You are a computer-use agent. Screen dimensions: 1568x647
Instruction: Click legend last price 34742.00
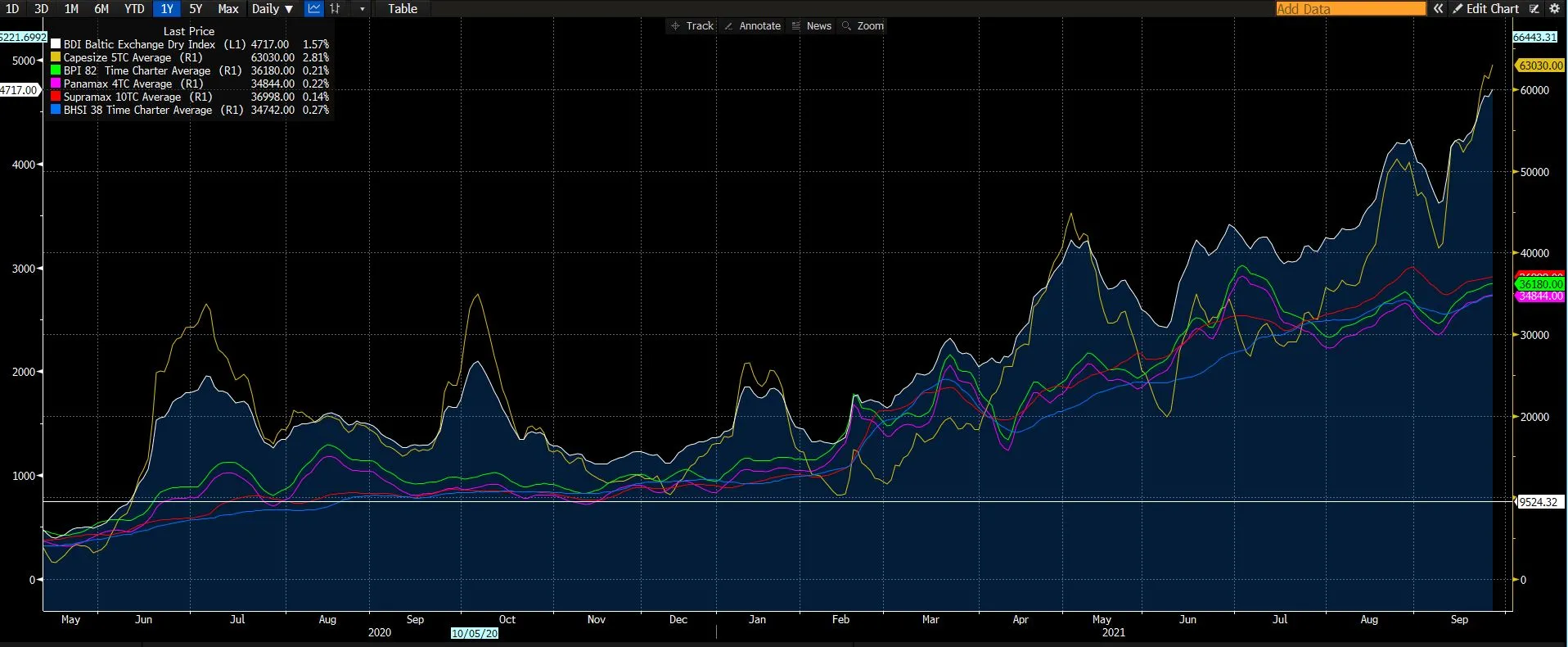(273, 110)
